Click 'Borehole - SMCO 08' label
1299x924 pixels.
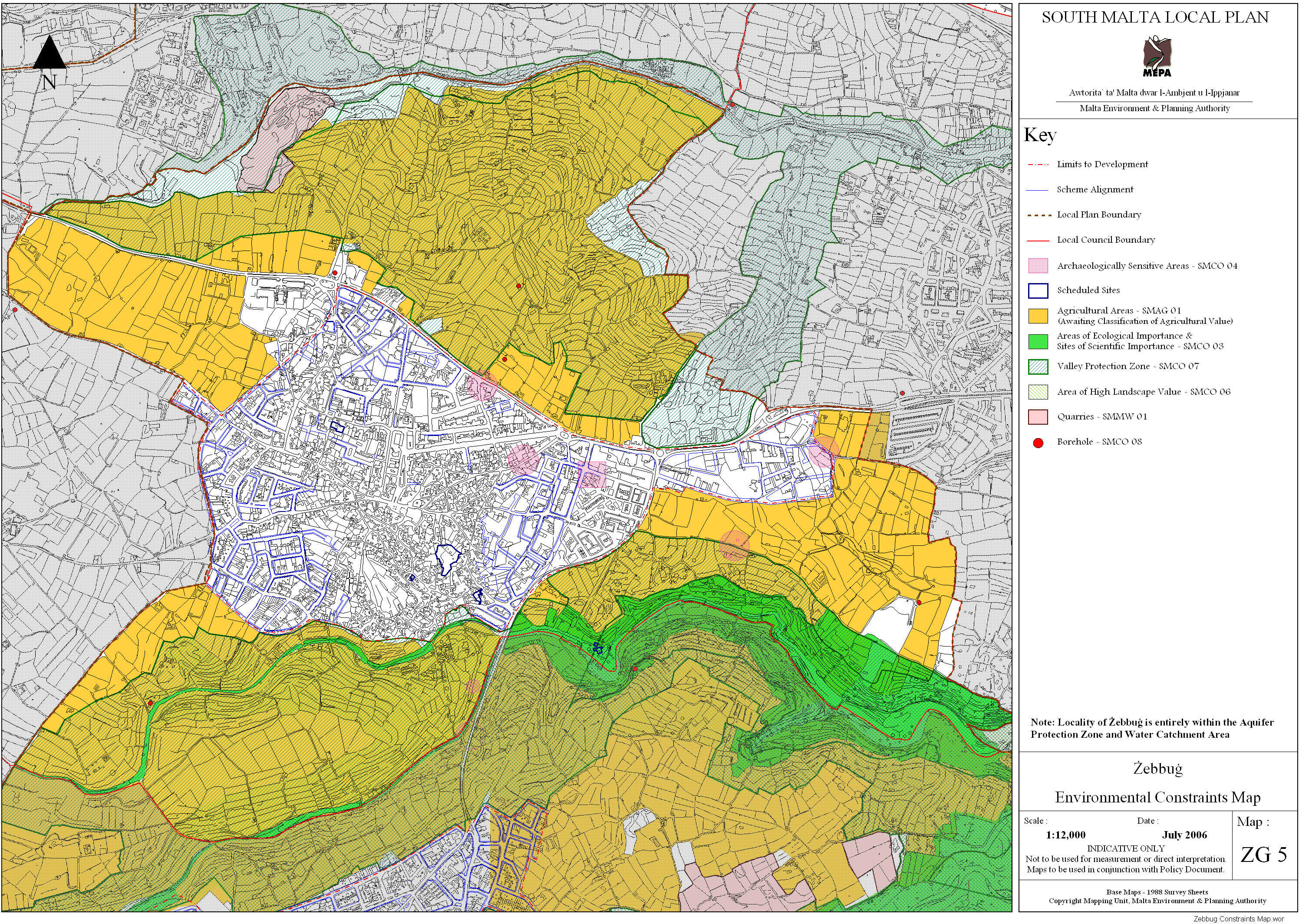click(1099, 442)
